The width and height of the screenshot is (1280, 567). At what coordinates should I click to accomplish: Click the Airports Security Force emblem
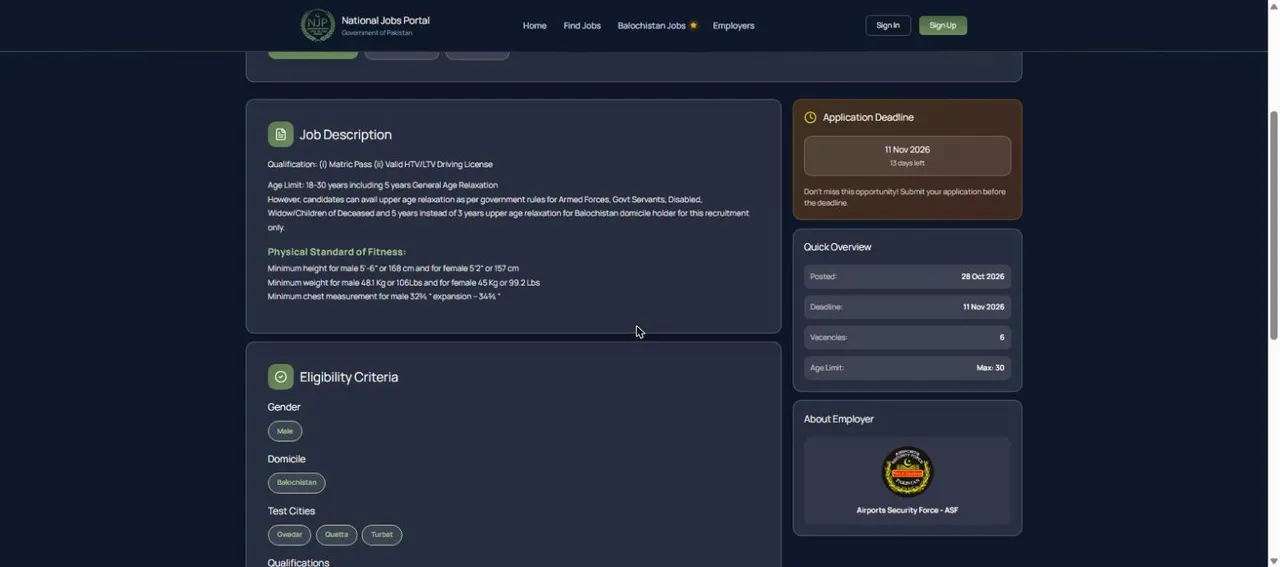(907, 472)
